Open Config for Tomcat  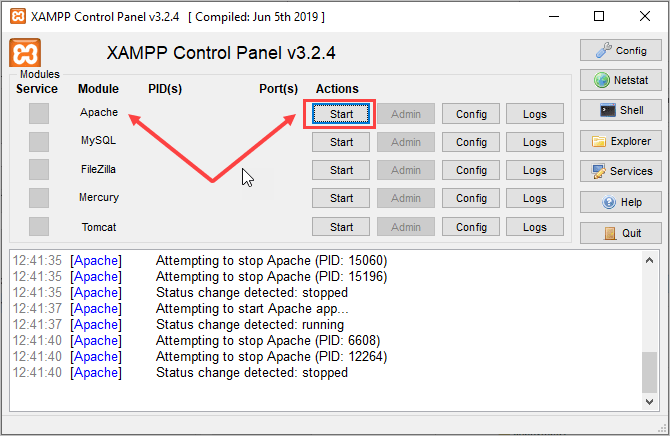point(471,227)
